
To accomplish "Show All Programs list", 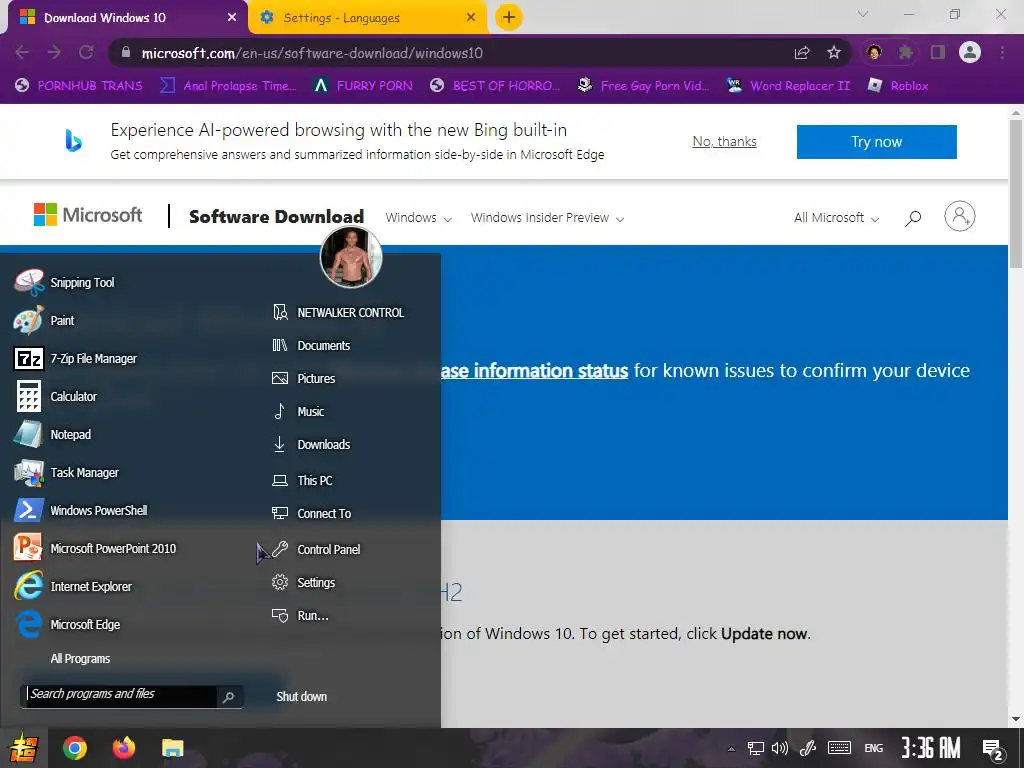I will [x=80, y=658].
